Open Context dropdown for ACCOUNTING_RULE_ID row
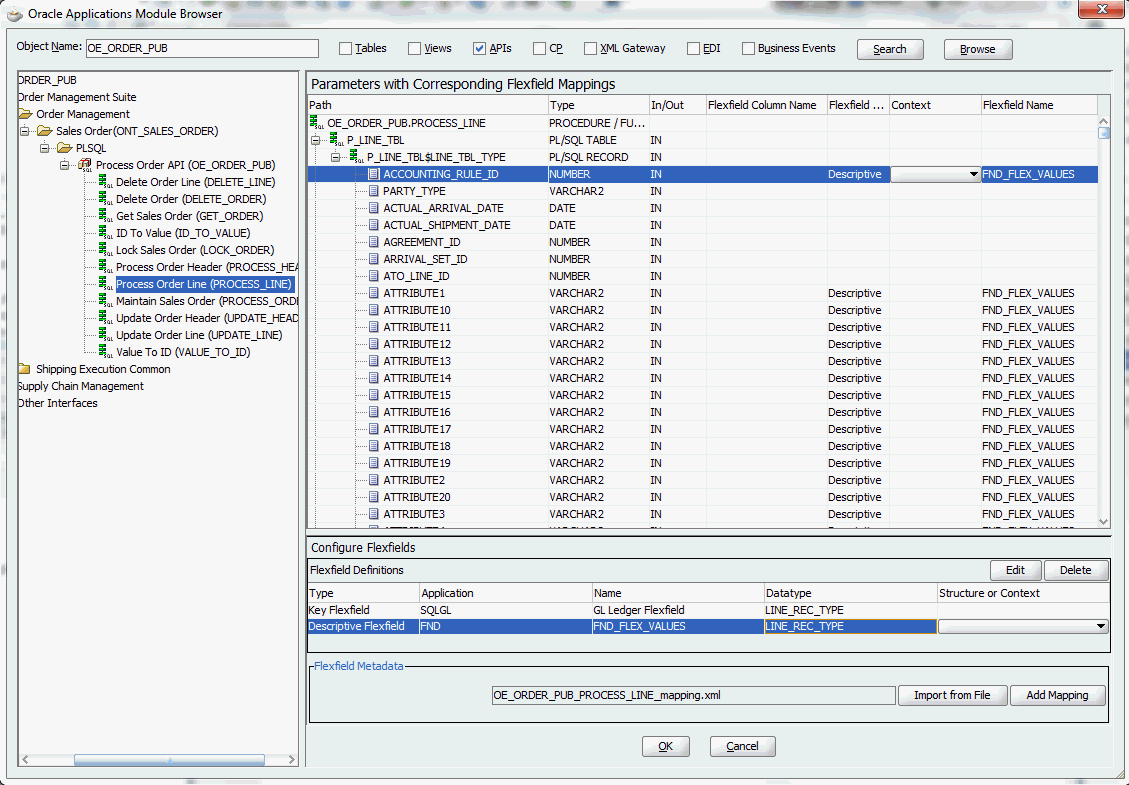 tap(973, 174)
